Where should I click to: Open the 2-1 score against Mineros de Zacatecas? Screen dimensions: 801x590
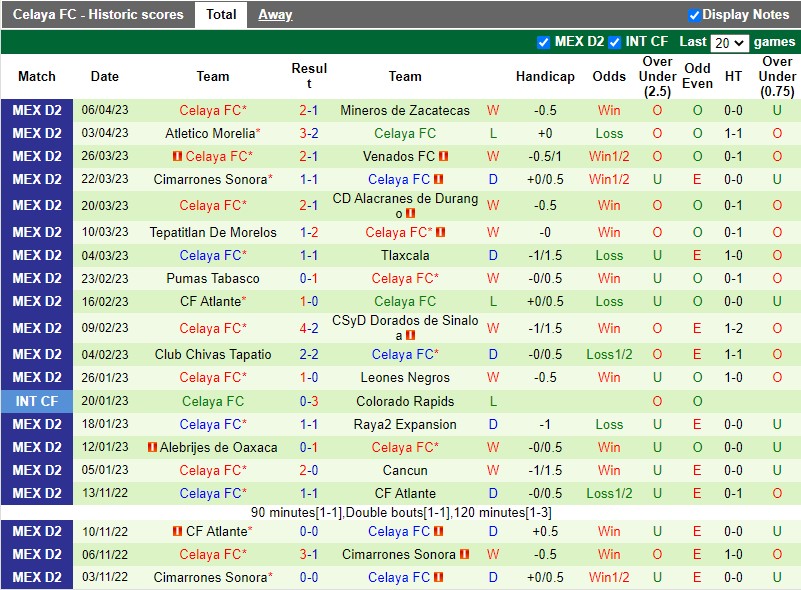(x=309, y=110)
